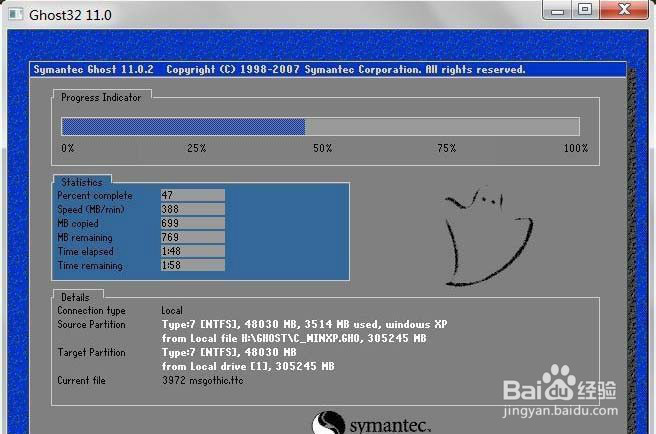Click the 75% marker under progress bar
The height and width of the screenshot is (434, 656).
coord(447,148)
